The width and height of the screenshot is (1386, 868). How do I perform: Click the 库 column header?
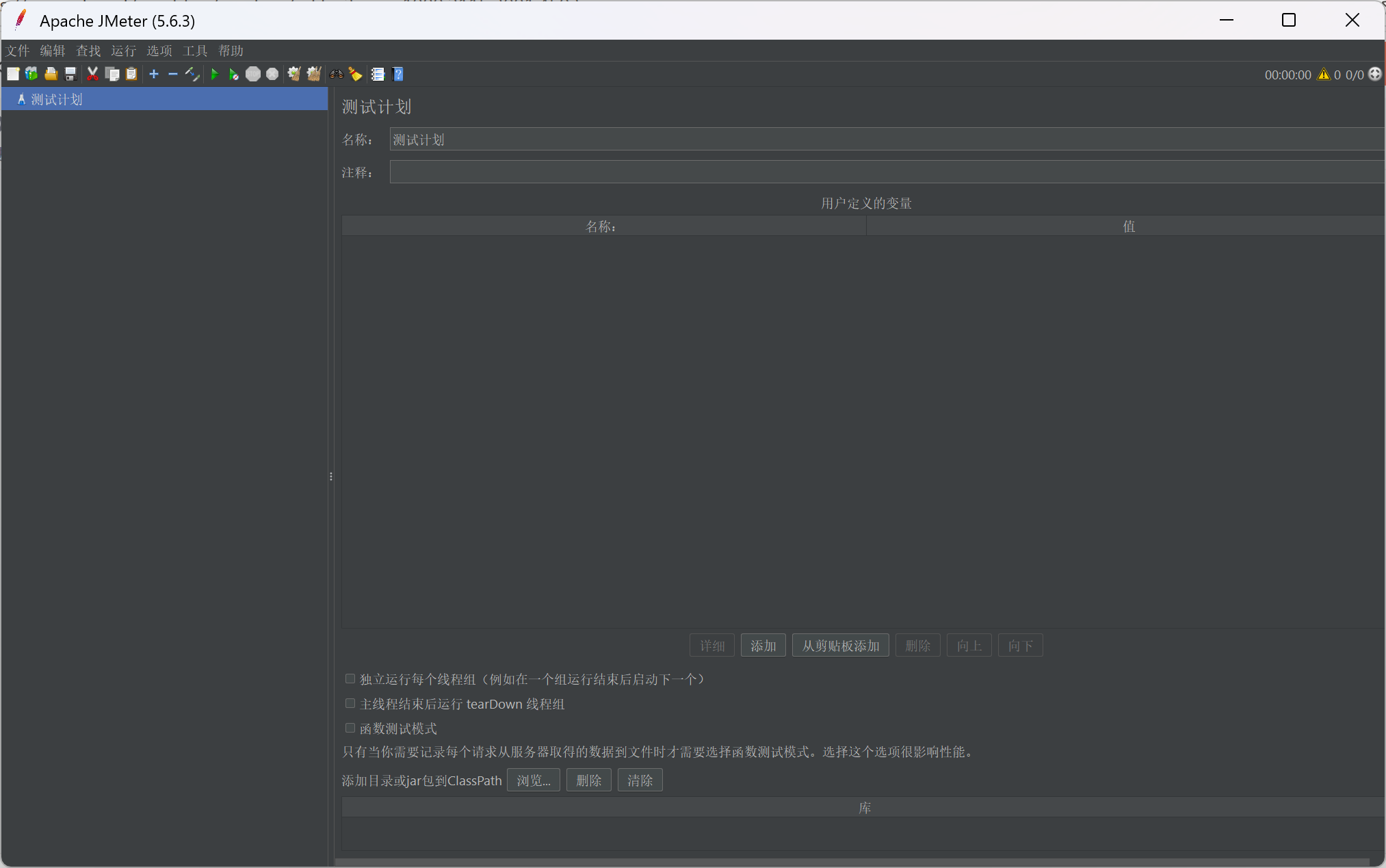click(863, 808)
